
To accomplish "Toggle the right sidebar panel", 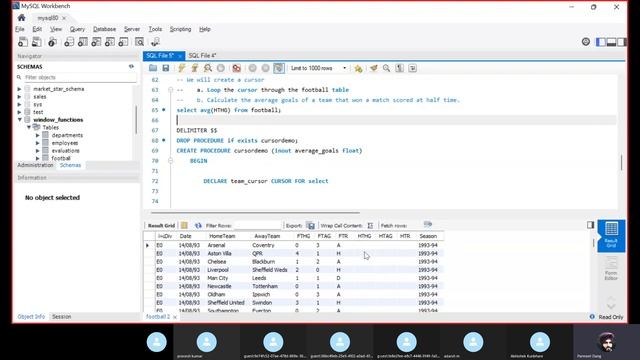I will click(x=621, y=42).
